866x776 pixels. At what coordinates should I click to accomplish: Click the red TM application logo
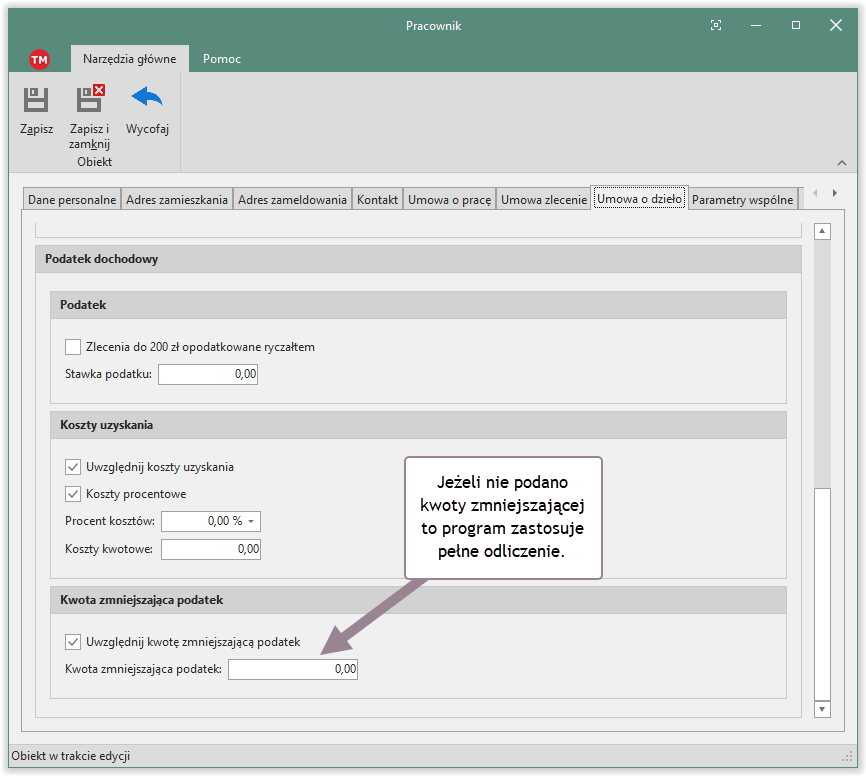pyautogui.click(x=40, y=59)
